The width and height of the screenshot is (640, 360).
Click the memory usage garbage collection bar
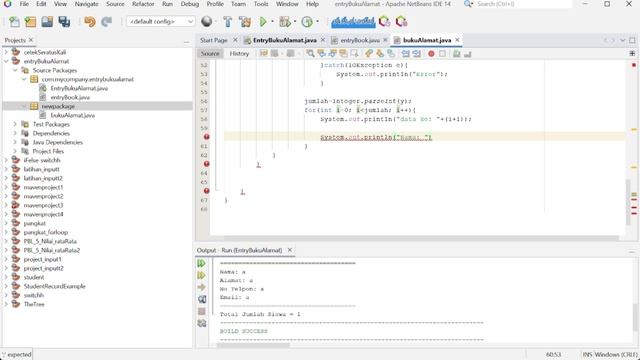353,22
